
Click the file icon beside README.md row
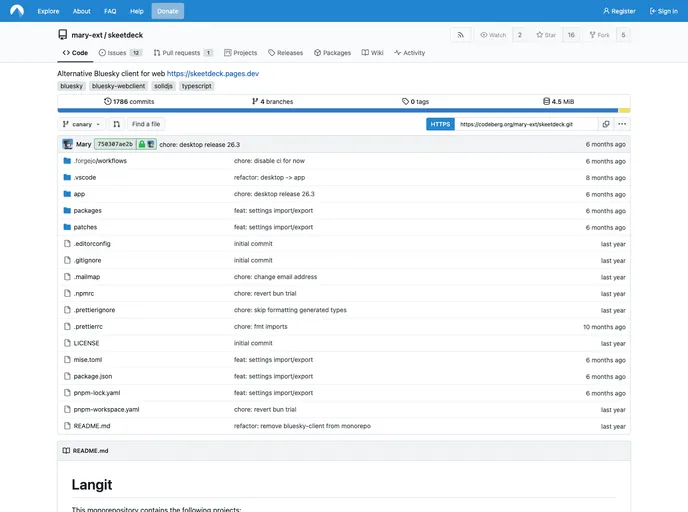[x=67, y=426]
